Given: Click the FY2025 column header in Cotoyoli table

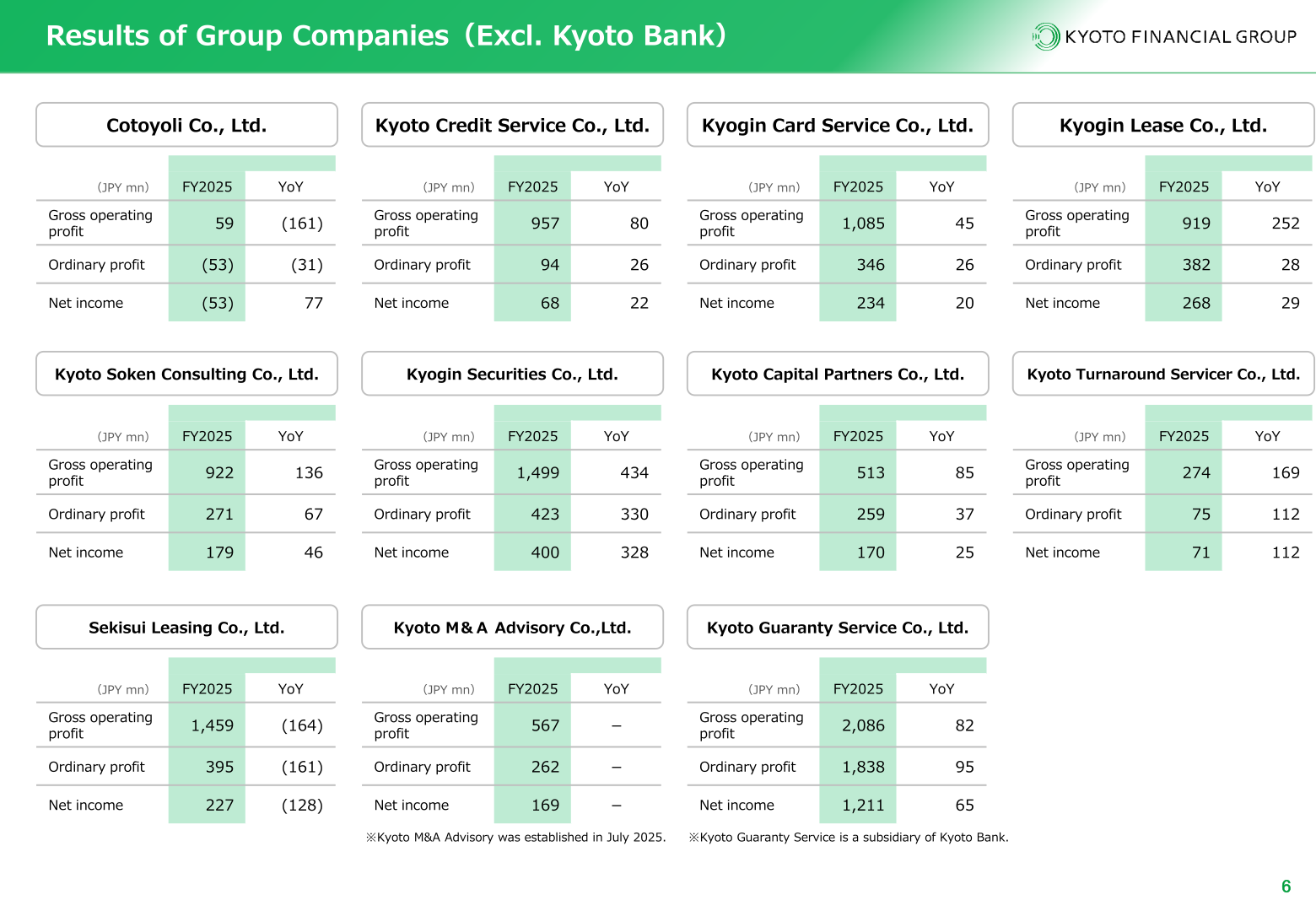Looking at the screenshot, I should tap(207, 187).
